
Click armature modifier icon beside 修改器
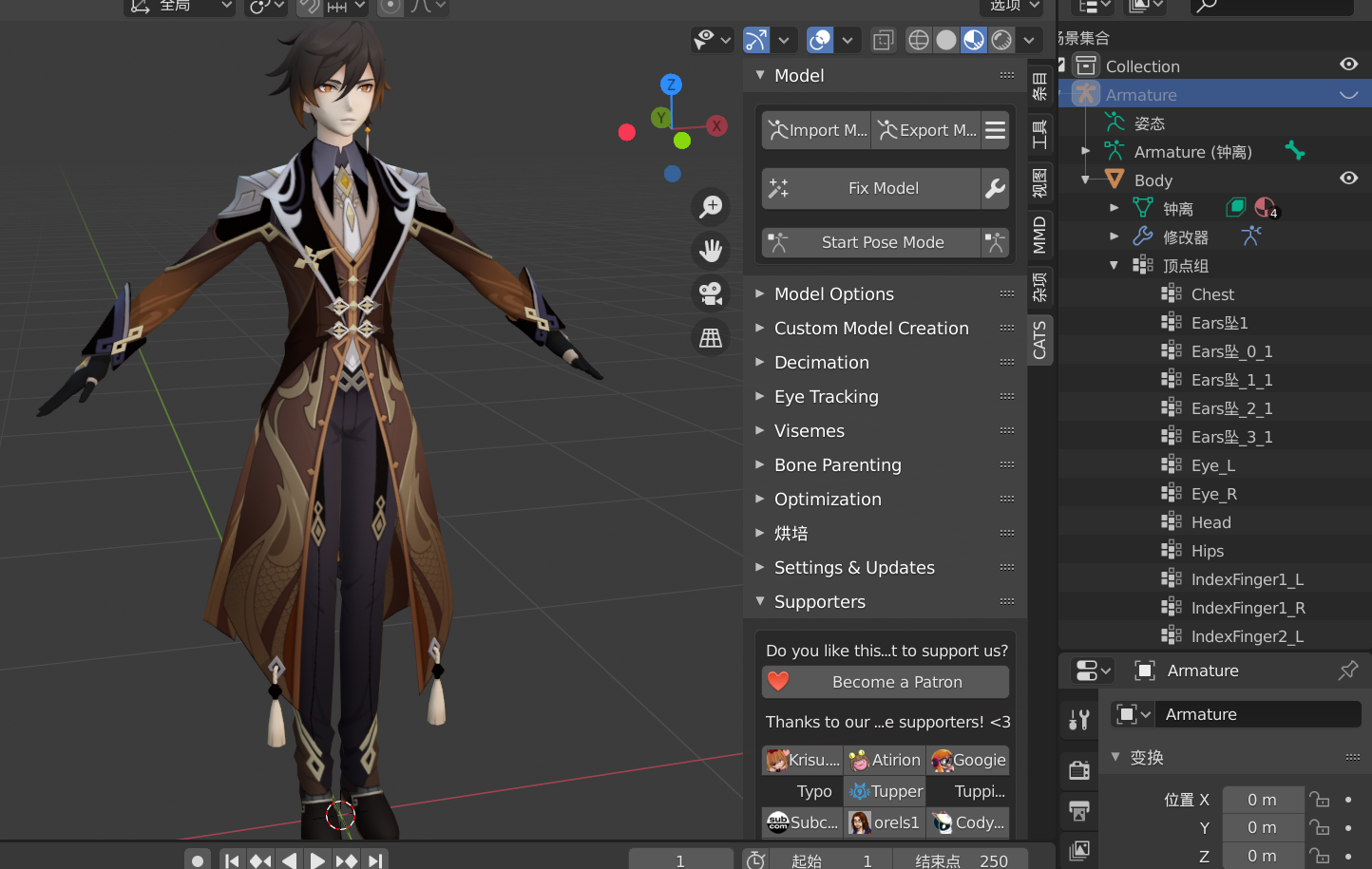(1250, 236)
